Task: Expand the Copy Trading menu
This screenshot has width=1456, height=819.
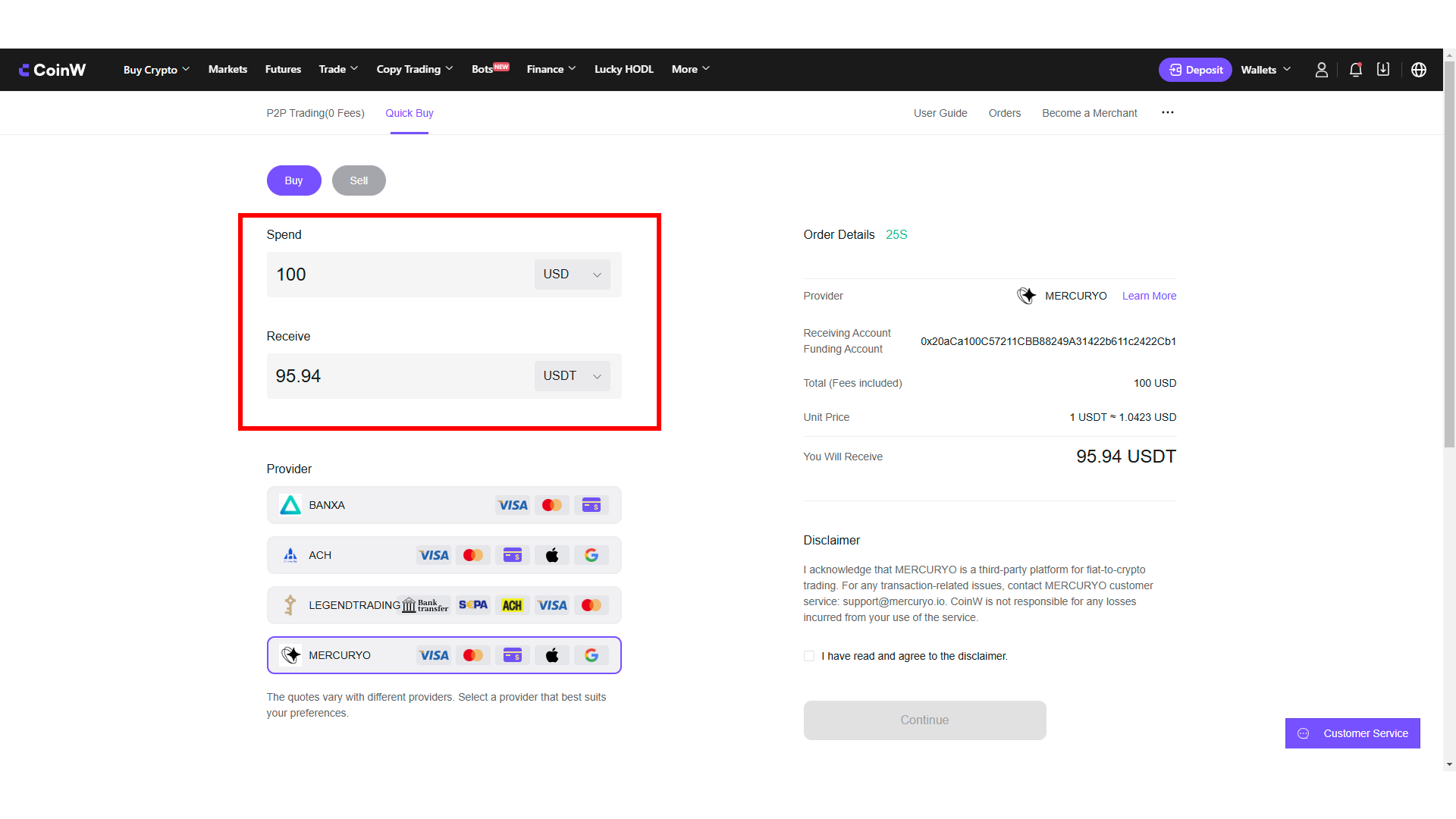Action: (415, 69)
